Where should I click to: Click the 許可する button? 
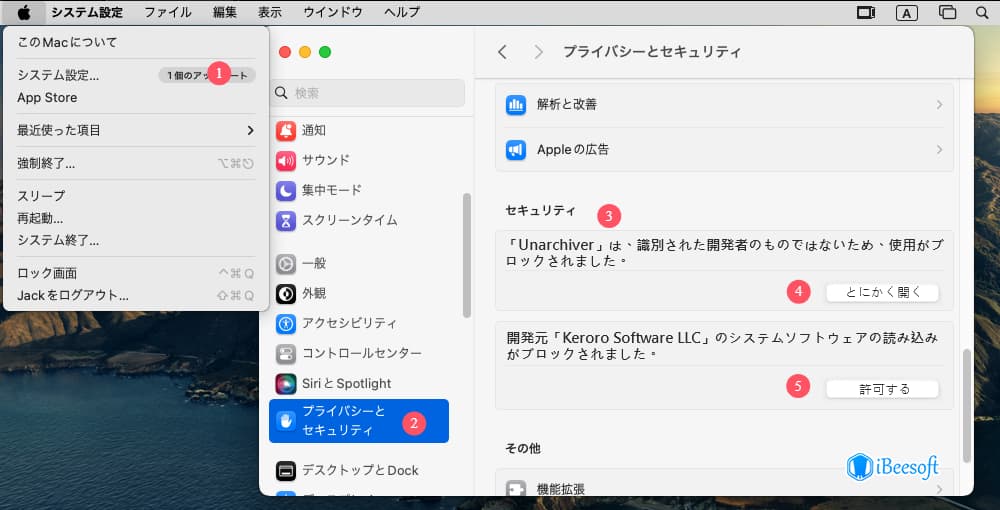[x=883, y=389]
